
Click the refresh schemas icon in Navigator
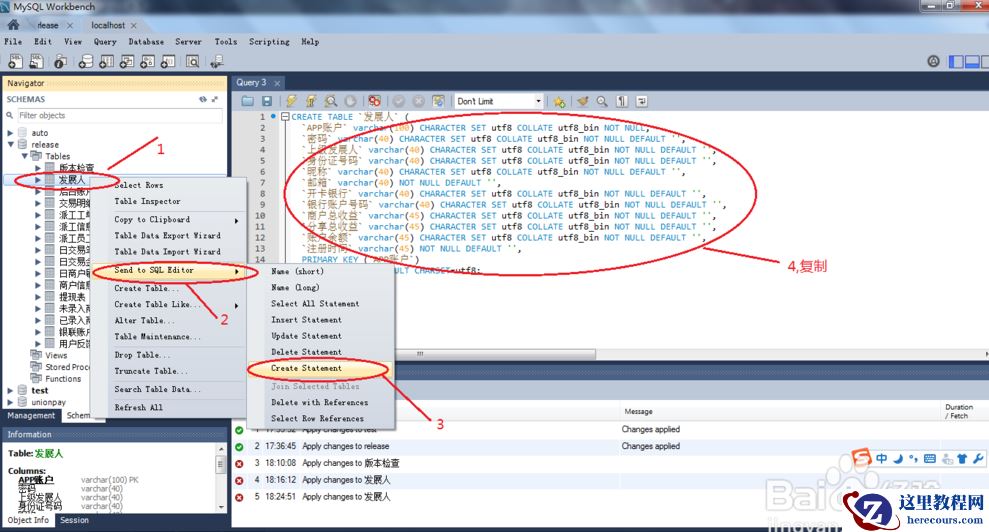pyautogui.click(x=203, y=99)
